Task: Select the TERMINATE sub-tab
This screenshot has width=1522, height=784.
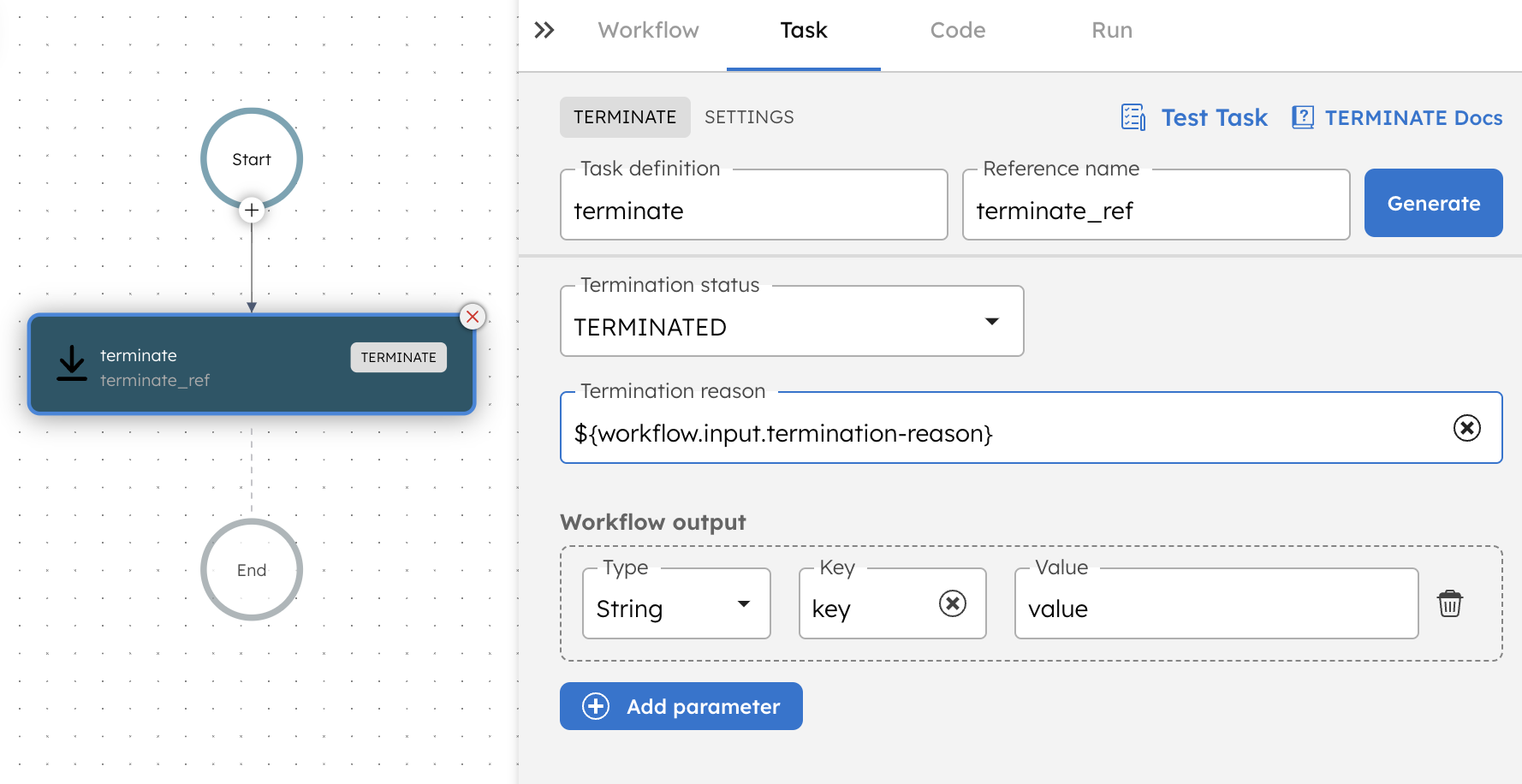Action: (x=625, y=117)
